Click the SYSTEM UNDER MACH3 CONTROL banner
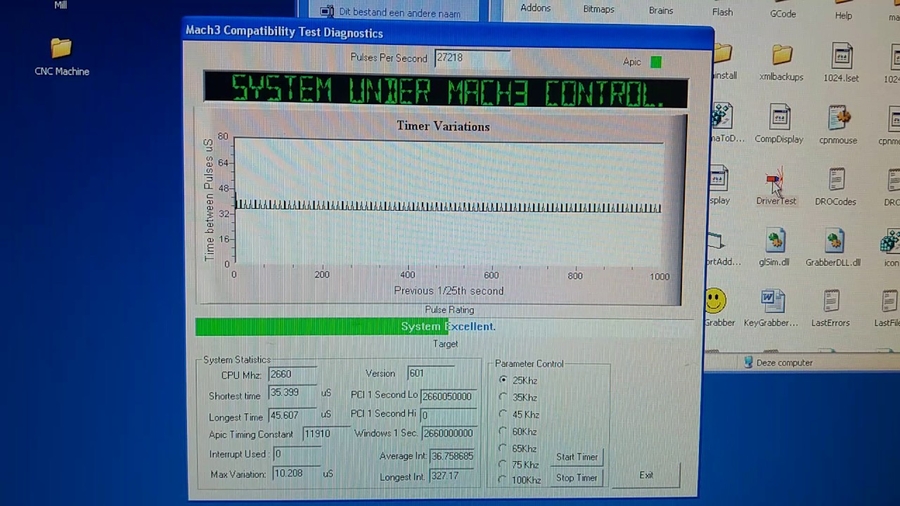This screenshot has height=506, width=900. [x=445, y=91]
